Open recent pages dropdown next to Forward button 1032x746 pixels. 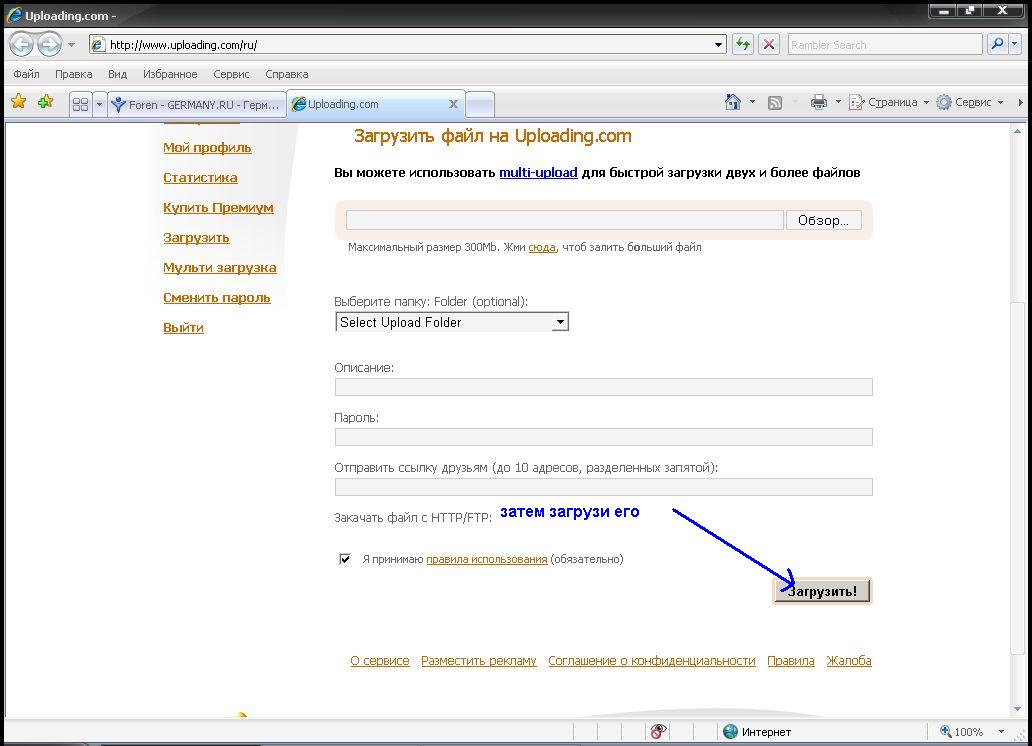pyautogui.click(x=72, y=45)
